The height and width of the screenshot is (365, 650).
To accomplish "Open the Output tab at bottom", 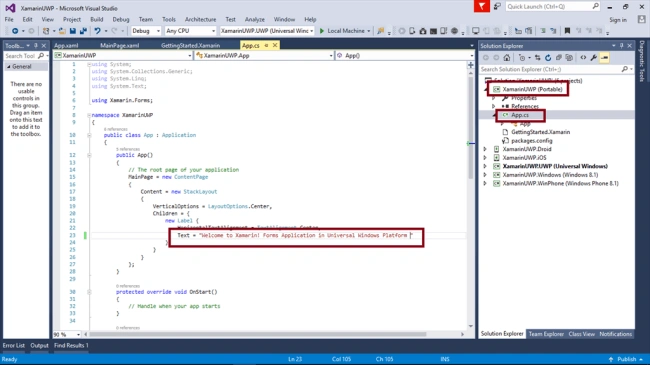I will [x=39, y=345].
